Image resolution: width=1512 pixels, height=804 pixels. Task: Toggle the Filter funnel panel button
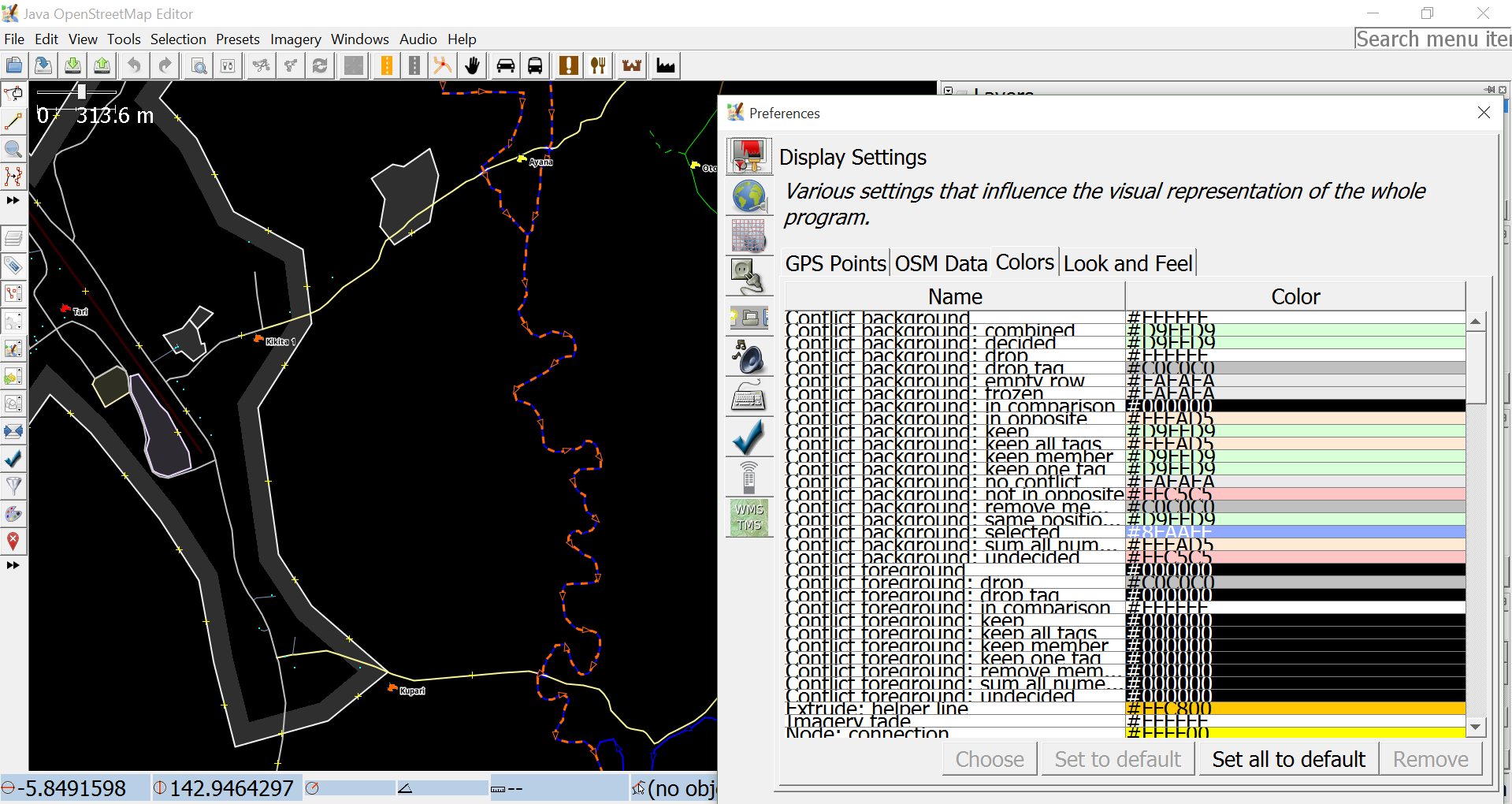click(13, 486)
